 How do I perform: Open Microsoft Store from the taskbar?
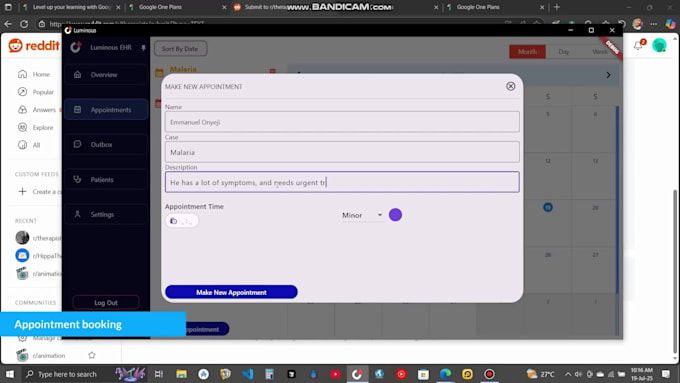[x=423, y=374]
